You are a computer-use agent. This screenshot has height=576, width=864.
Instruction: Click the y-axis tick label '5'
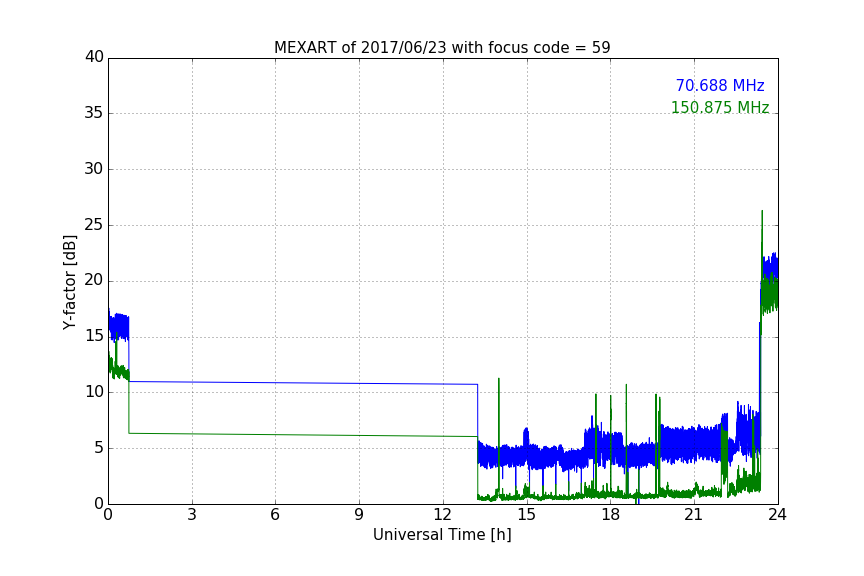point(99,448)
